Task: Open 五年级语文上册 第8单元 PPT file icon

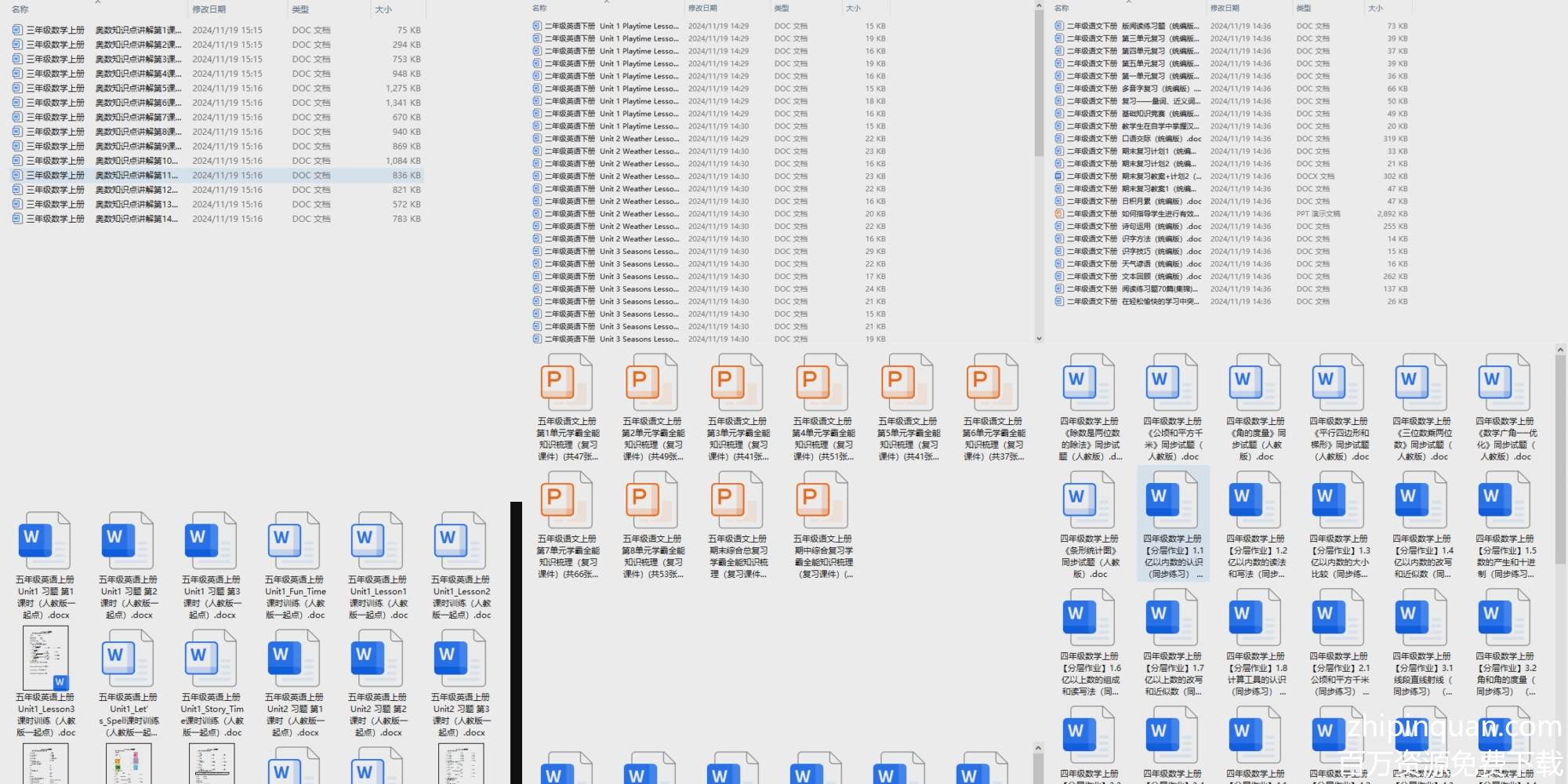Action: pyautogui.click(x=652, y=499)
